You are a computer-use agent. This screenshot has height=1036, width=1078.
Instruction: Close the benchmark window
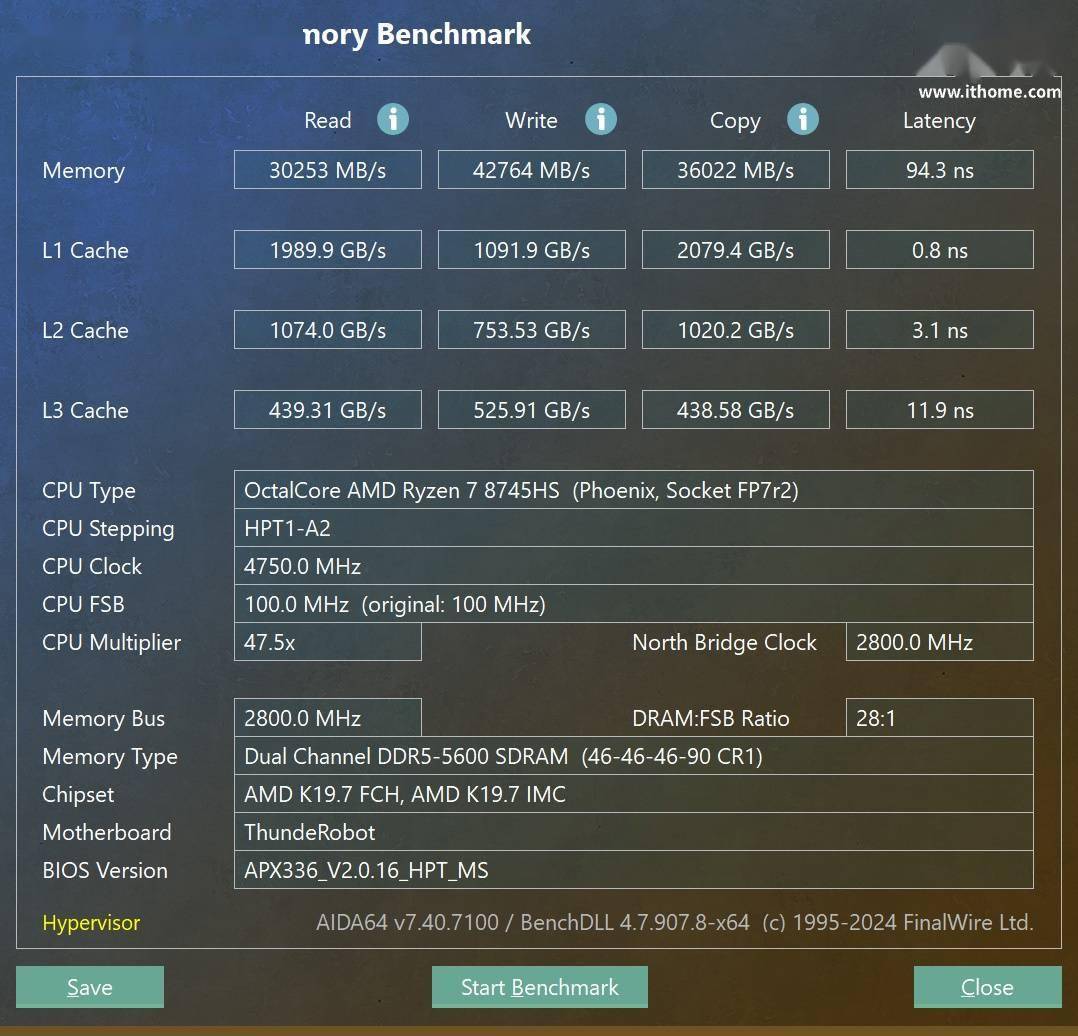987,987
